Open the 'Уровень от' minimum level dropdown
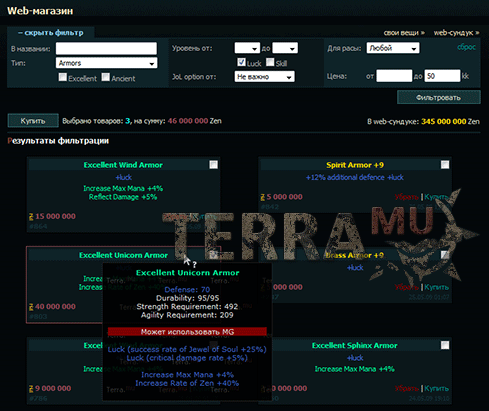Image resolution: width=489 pixels, height=411 pixels. [x=247, y=48]
